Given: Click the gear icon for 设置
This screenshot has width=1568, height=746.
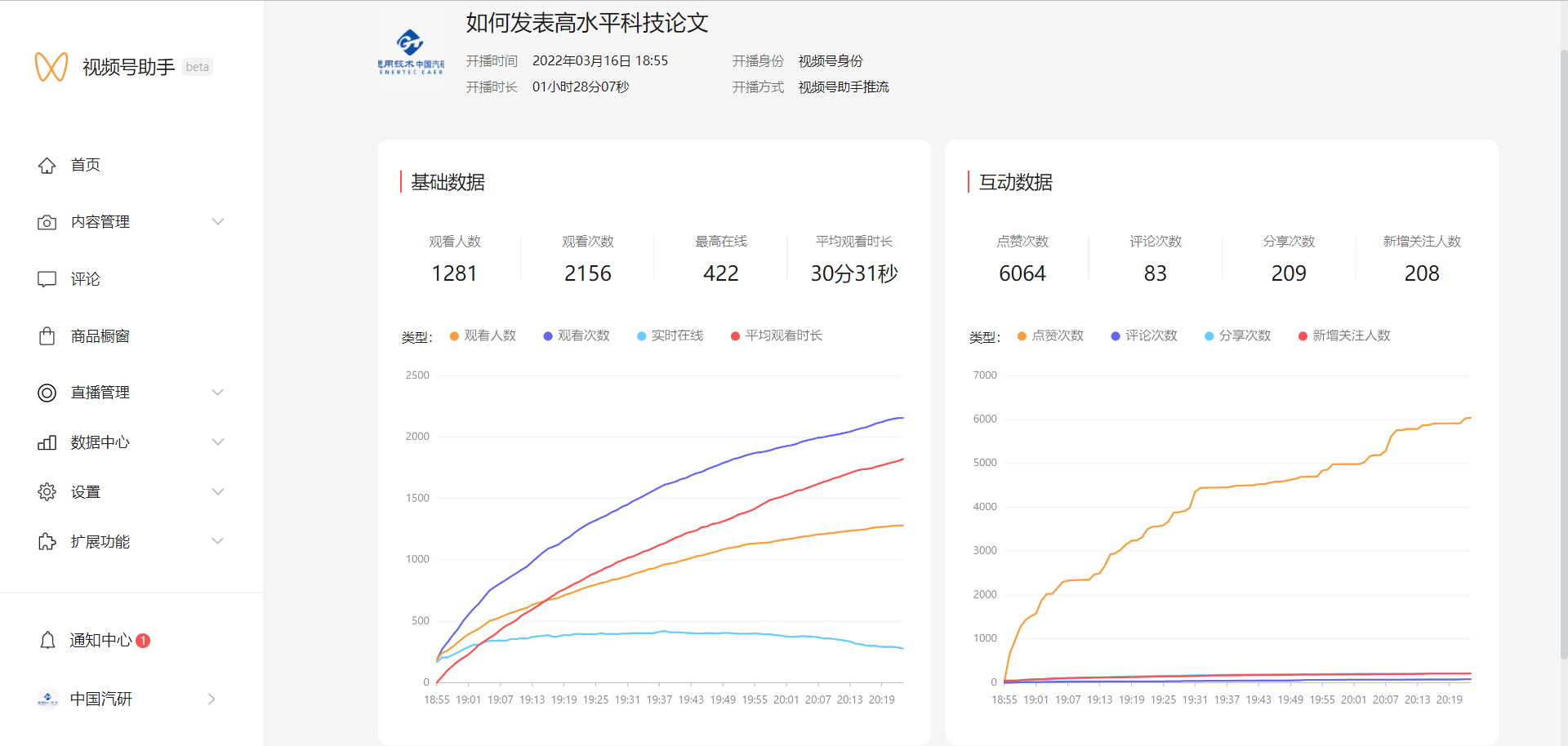Looking at the screenshot, I should [x=47, y=492].
